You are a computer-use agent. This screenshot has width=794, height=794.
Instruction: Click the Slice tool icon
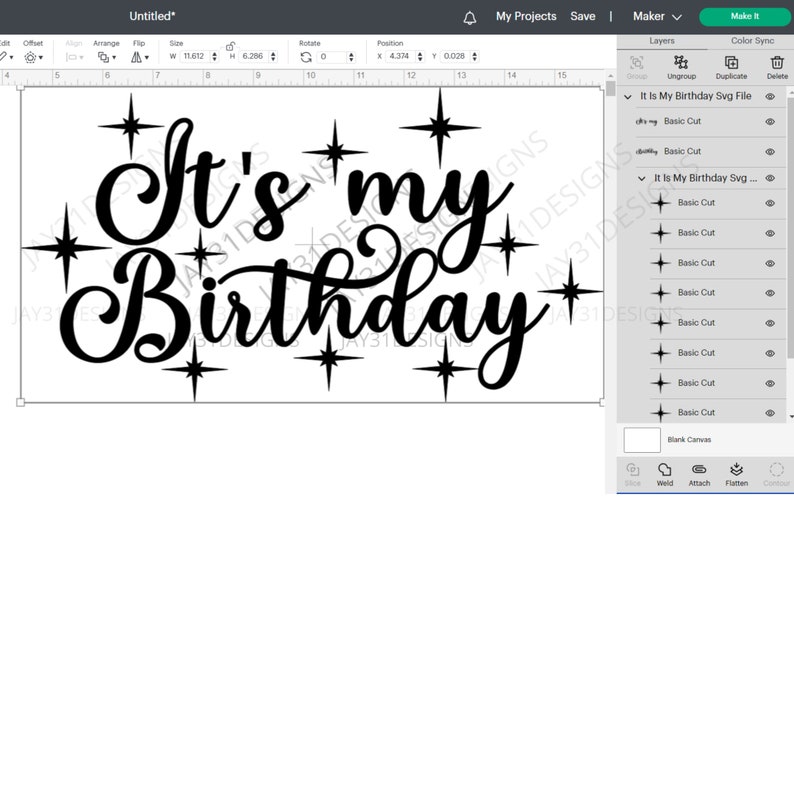click(632, 469)
